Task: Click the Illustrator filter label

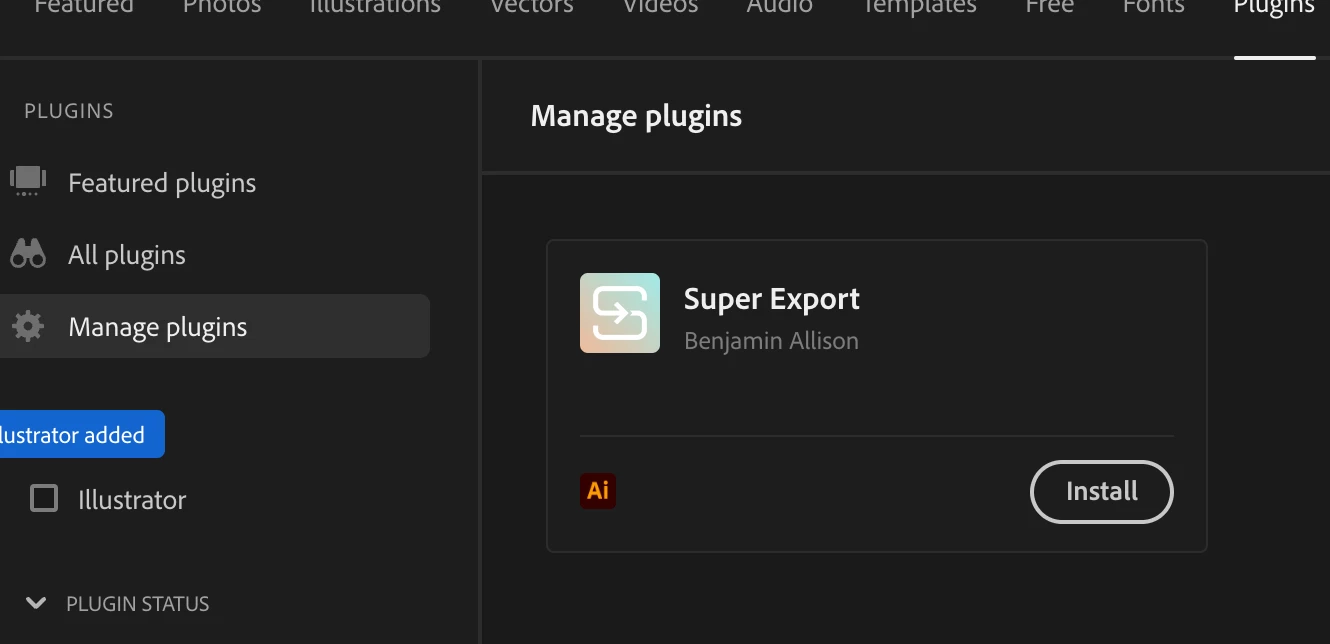Action: (x=132, y=499)
